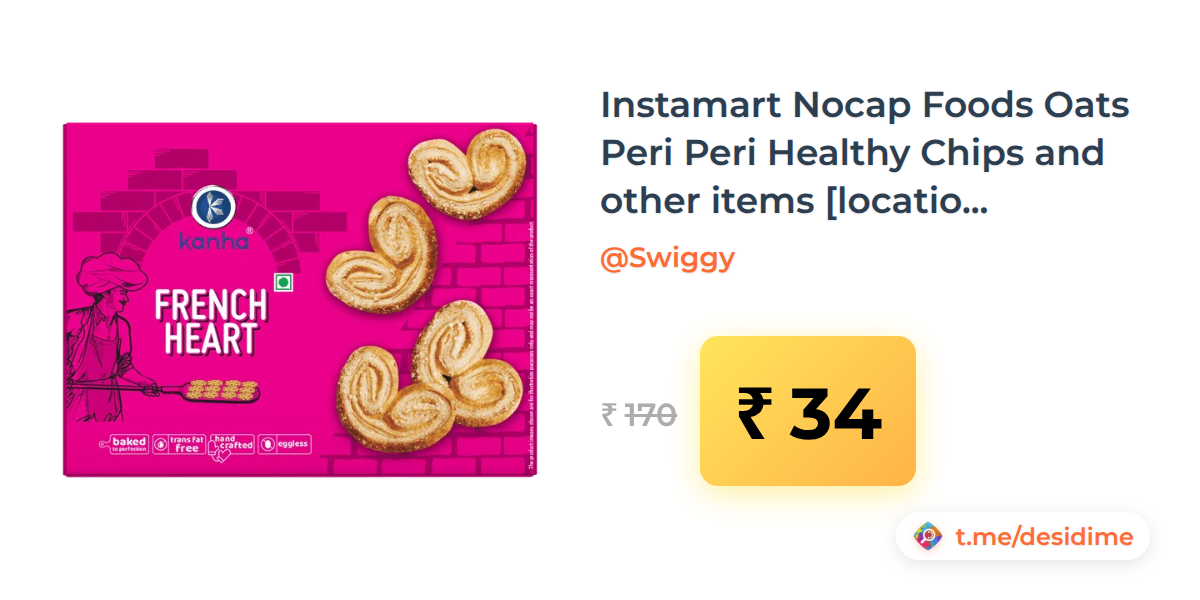1200x600 pixels.
Task: Click the 'baked to perfection' badge
Action: [x=123, y=445]
